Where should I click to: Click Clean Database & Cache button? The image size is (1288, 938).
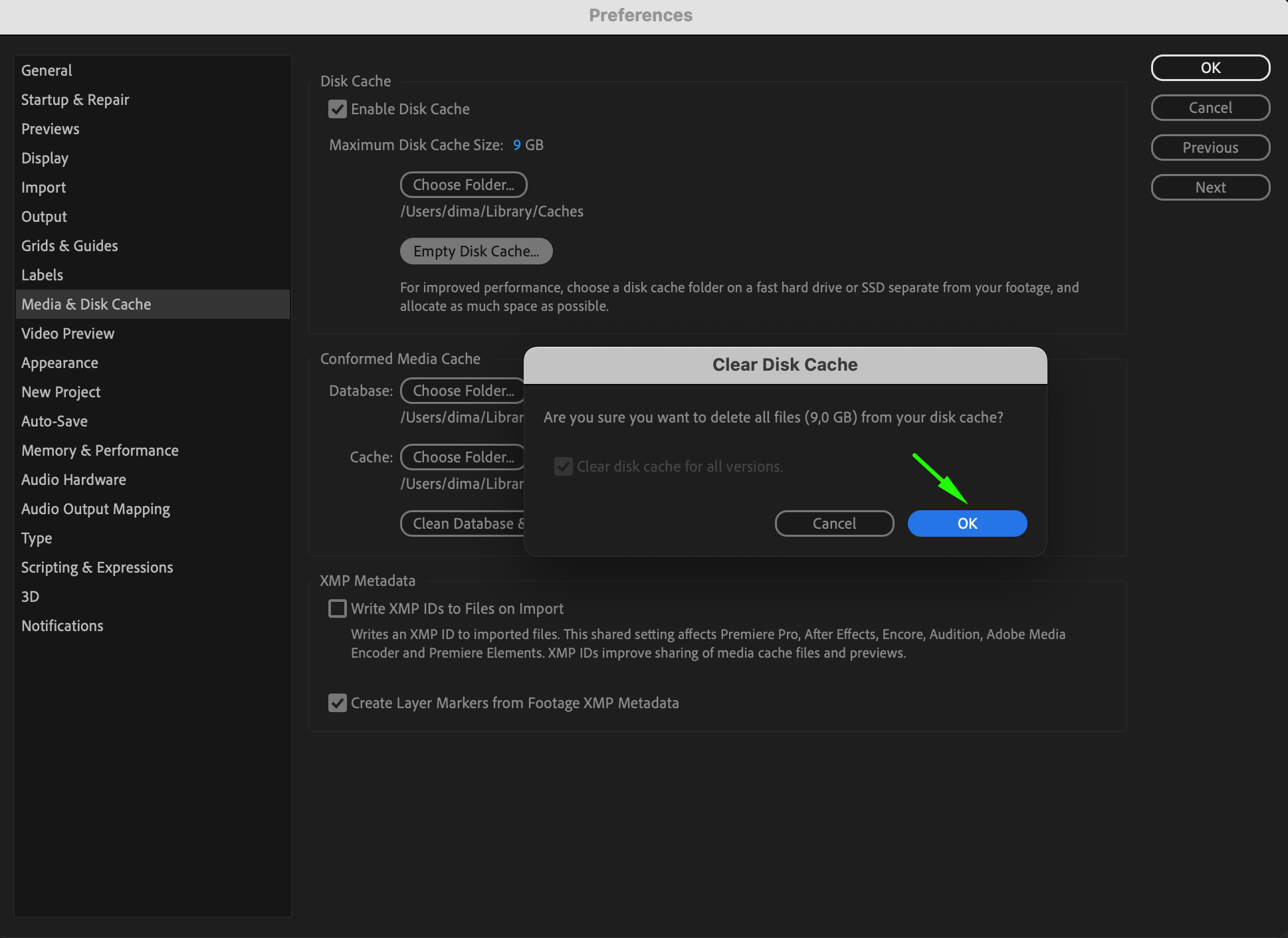tap(463, 523)
